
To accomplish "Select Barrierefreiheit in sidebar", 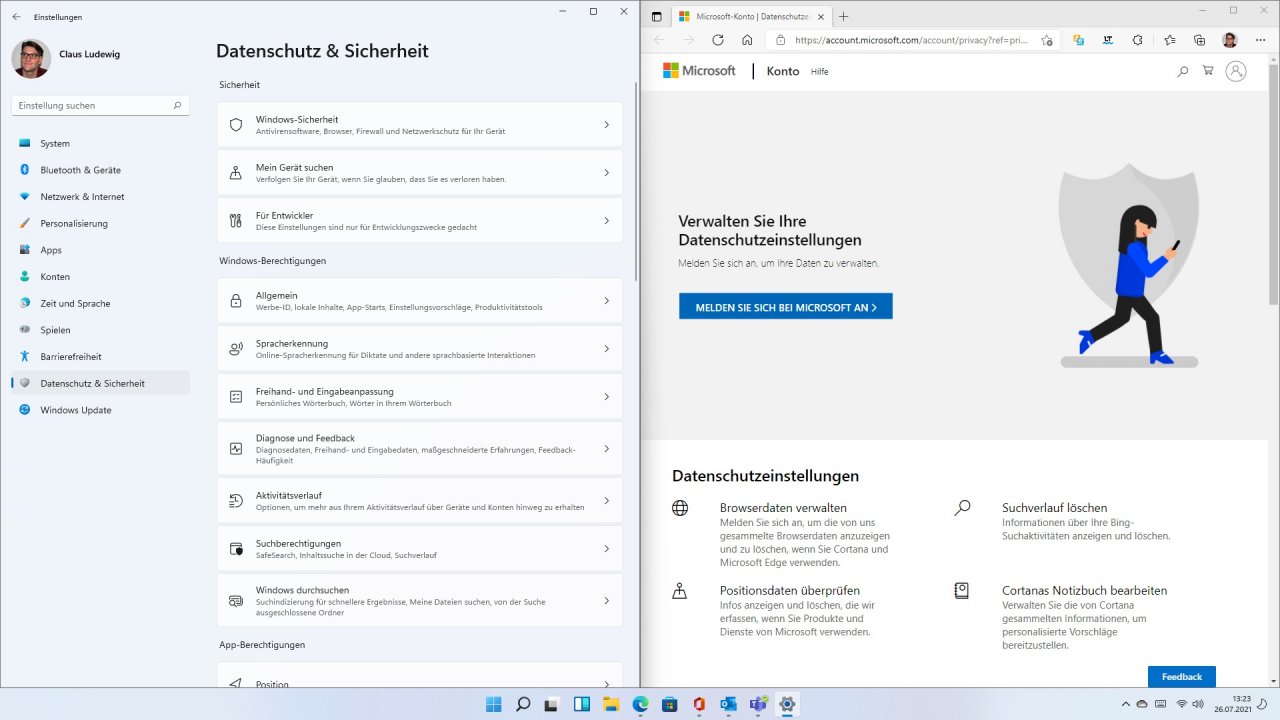I will [100, 357].
